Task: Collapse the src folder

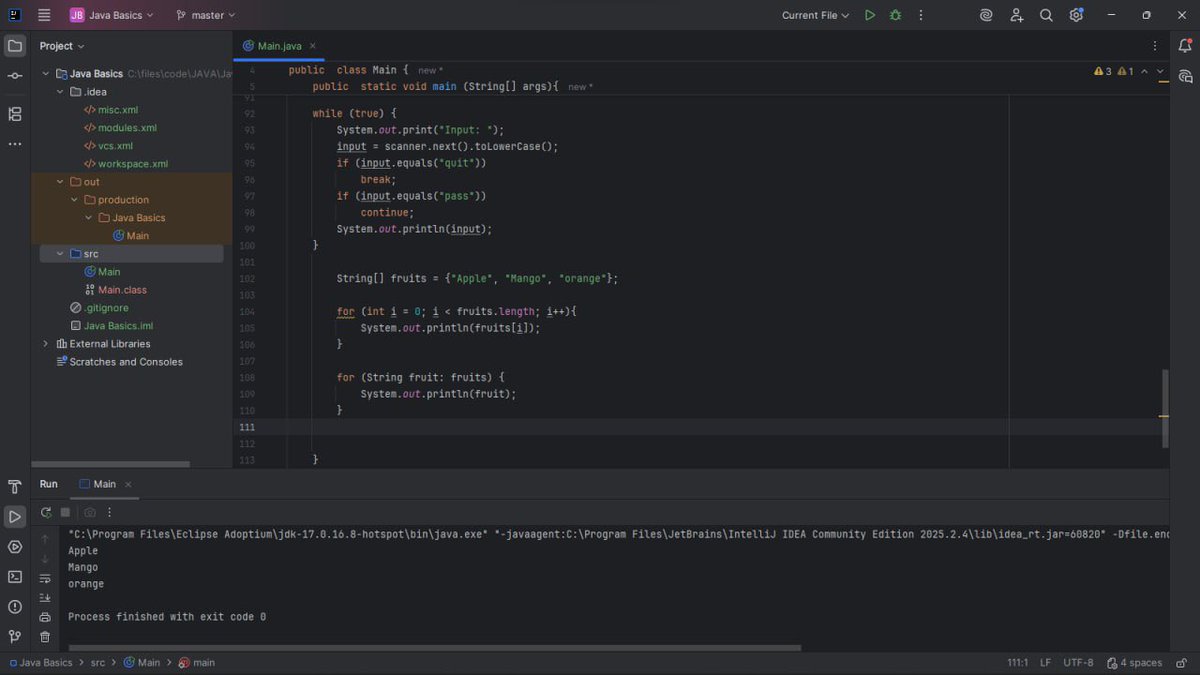Action: (x=60, y=254)
